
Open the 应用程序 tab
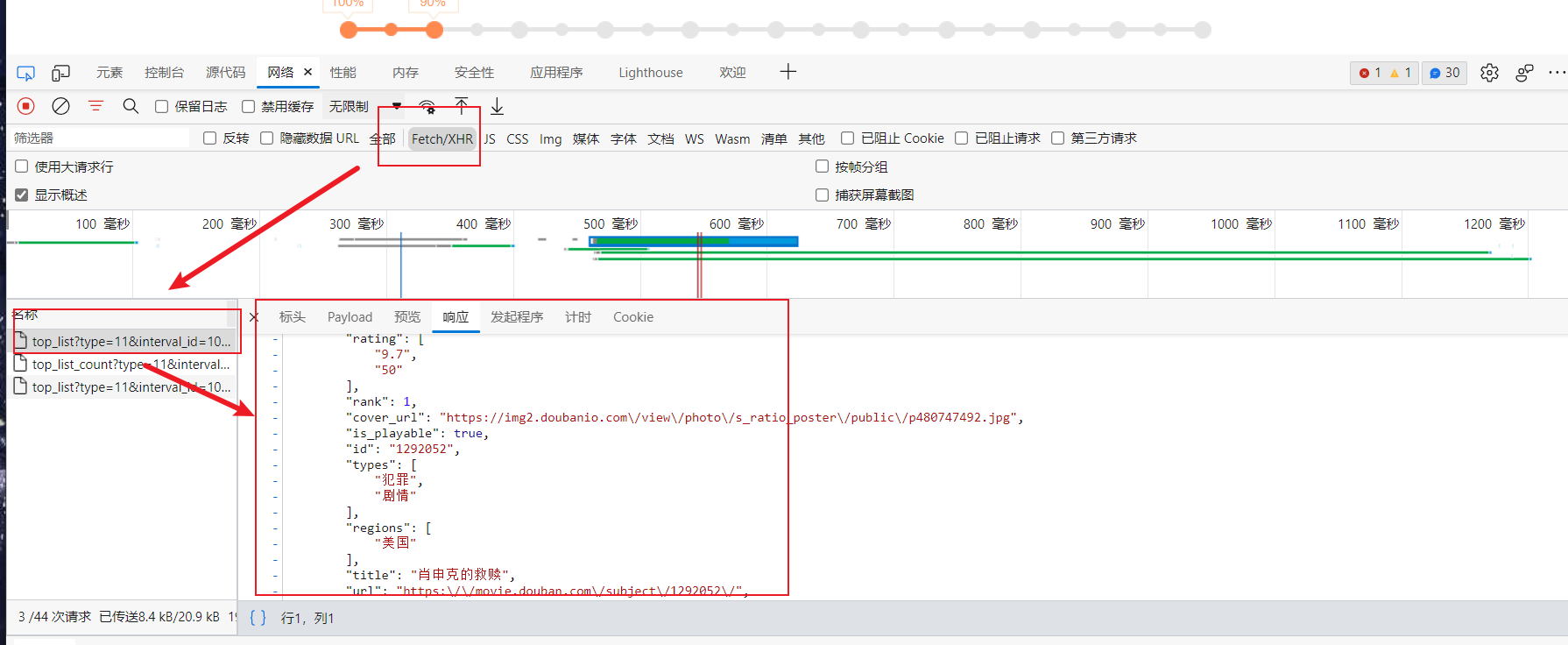(x=556, y=73)
